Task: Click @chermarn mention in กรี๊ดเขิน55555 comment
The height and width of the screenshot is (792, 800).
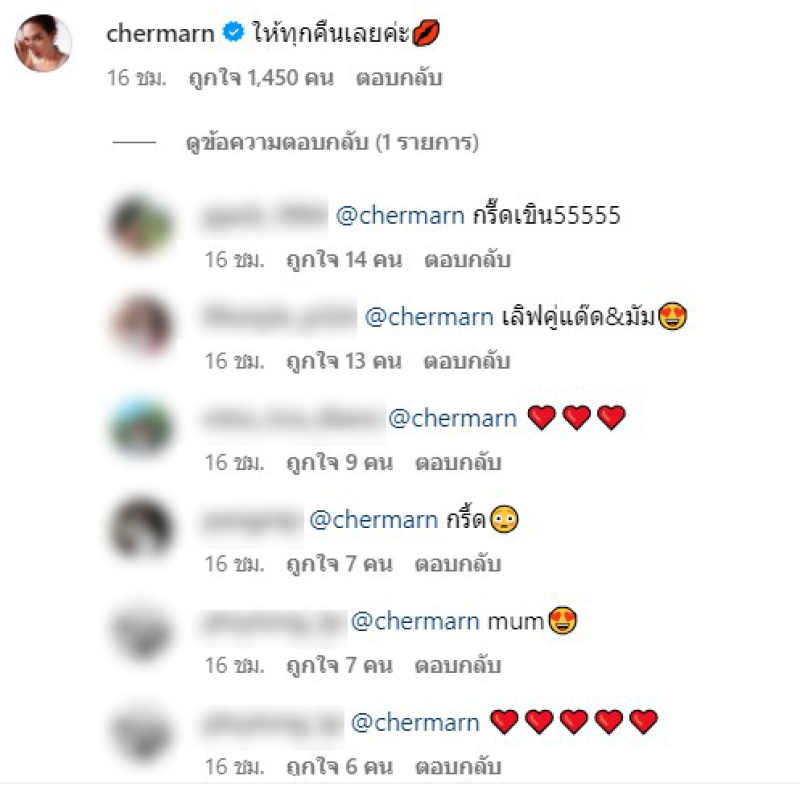Action: tap(400, 215)
